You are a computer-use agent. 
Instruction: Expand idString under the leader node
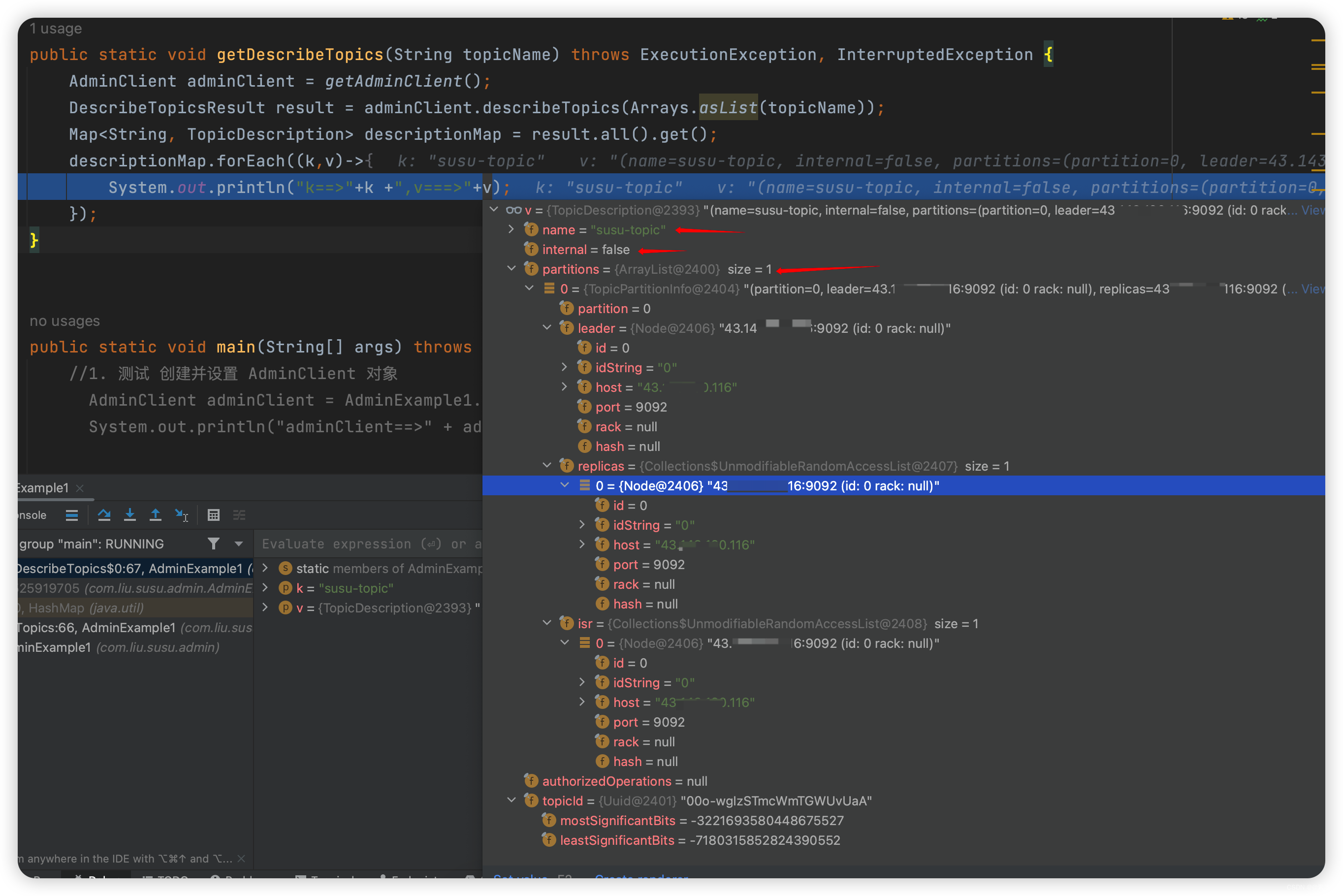click(x=564, y=367)
